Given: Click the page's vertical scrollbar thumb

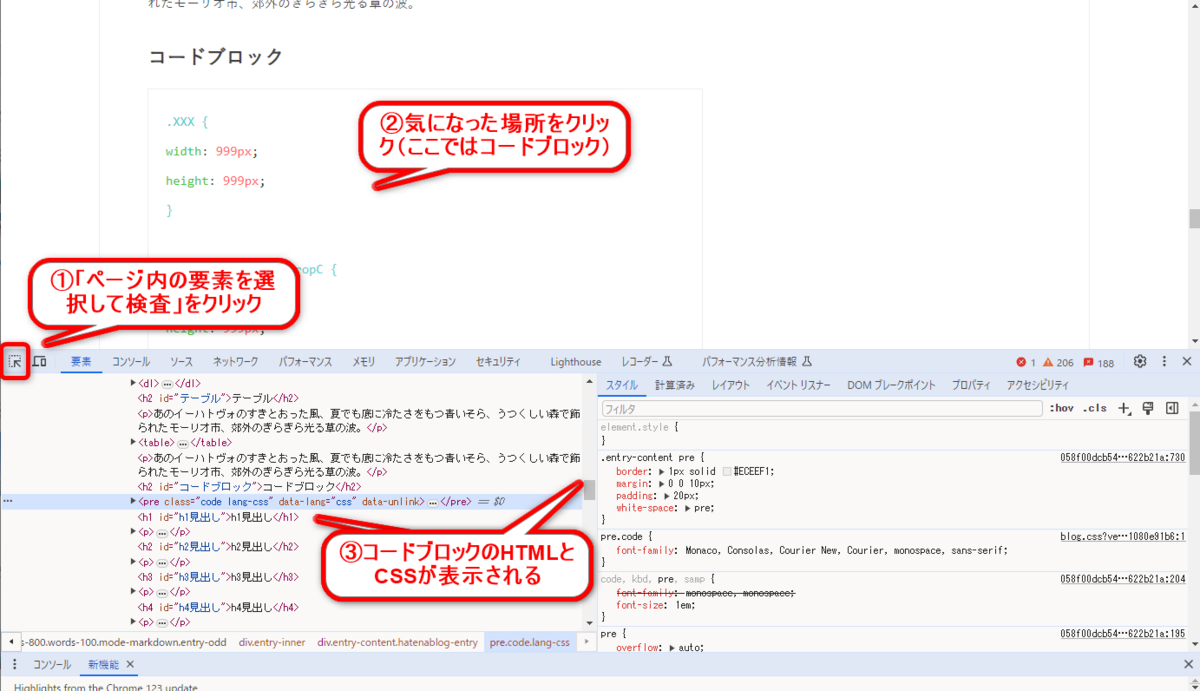Looking at the screenshot, I should coord(1194,219).
